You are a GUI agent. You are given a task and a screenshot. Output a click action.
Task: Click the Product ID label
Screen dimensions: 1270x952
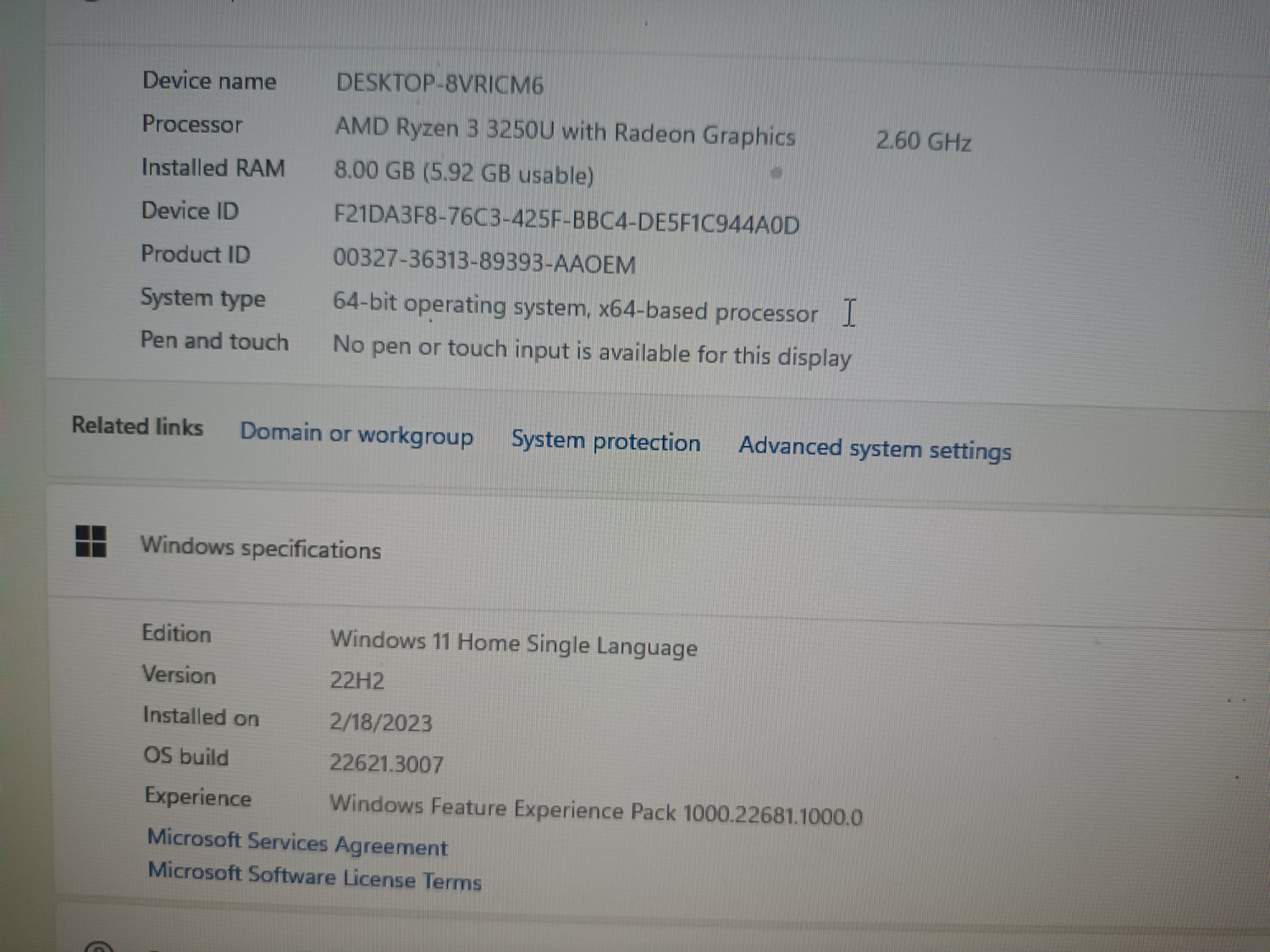click(x=196, y=254)
